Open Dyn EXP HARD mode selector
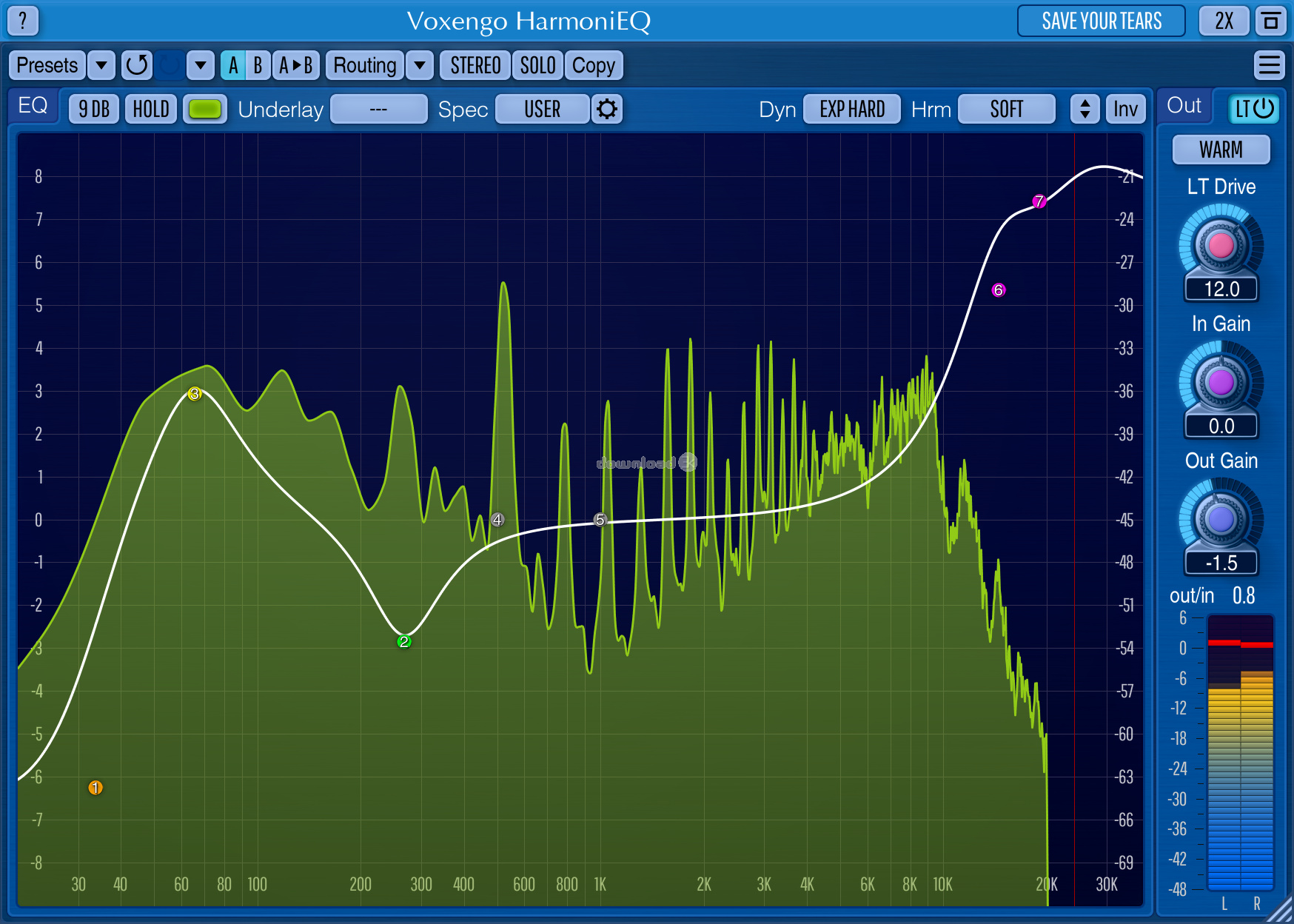This screenshot has height=924, width=1294. (x=852, y=109)
